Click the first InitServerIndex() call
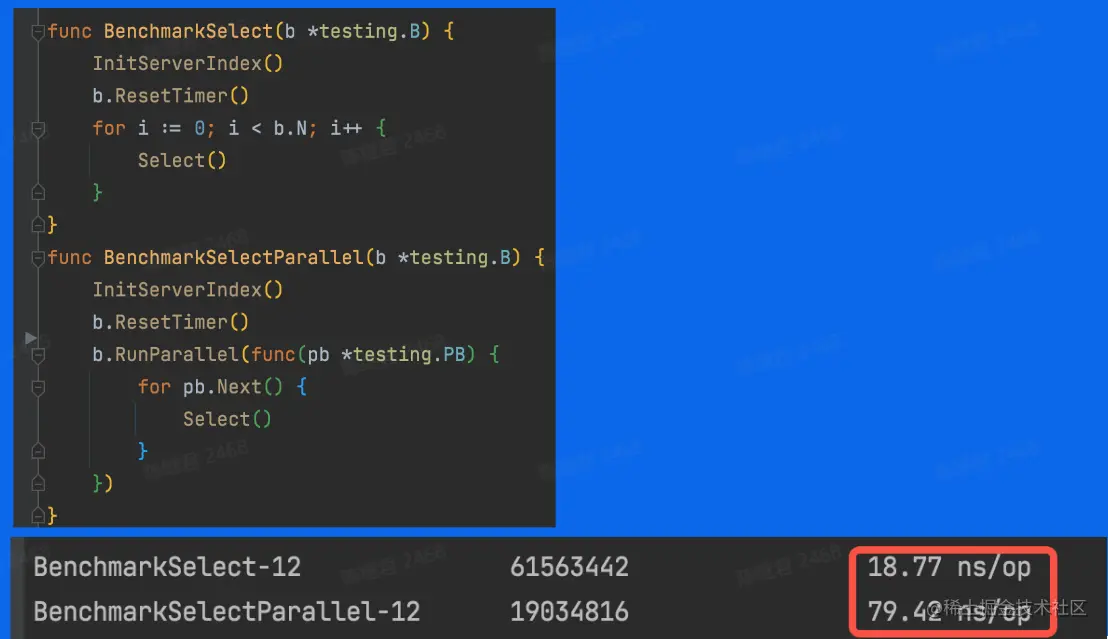1108x639 pixels. (188, 64)
